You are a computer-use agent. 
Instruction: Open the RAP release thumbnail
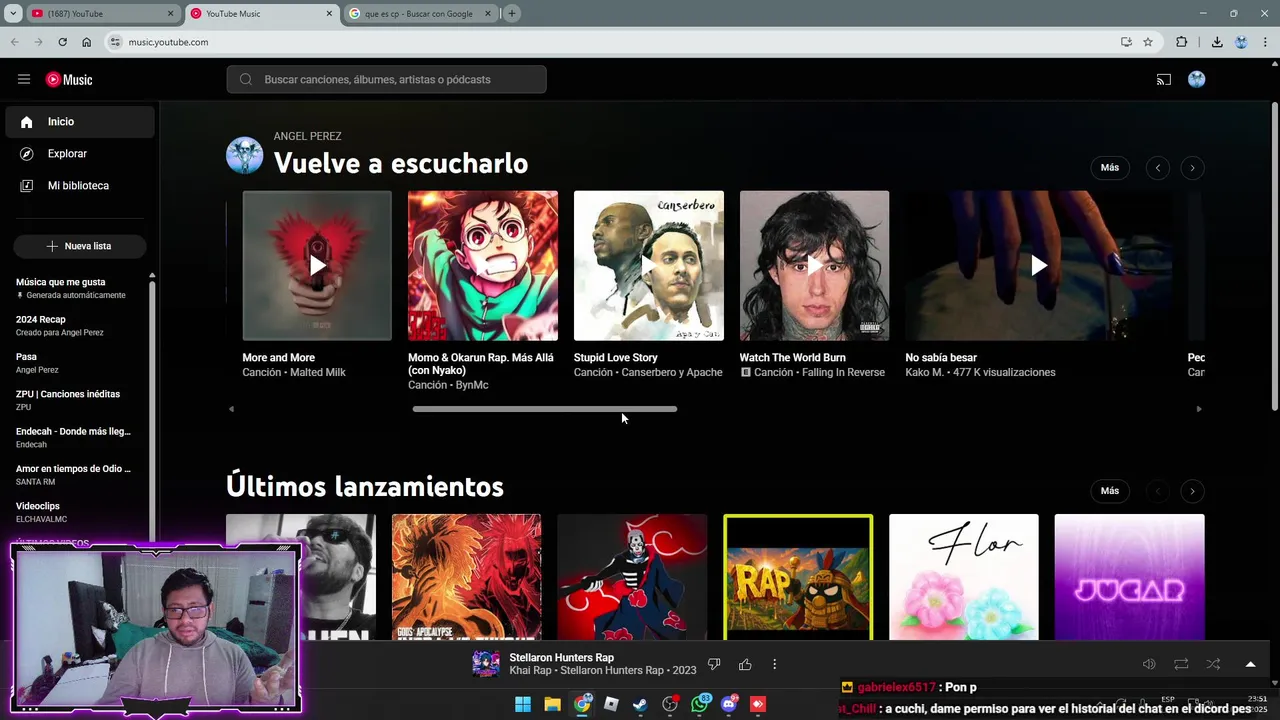point(798,577)
